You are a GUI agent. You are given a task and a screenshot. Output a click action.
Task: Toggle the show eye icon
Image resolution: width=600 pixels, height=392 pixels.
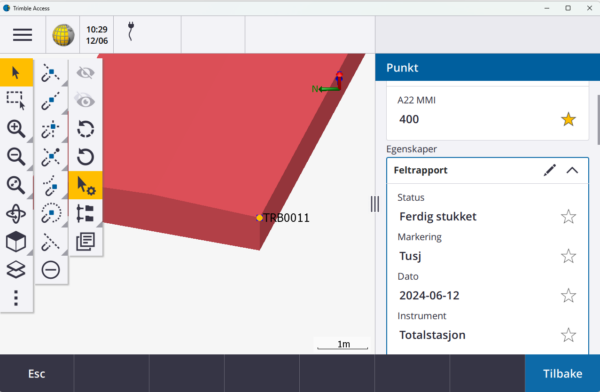[85, 101]
